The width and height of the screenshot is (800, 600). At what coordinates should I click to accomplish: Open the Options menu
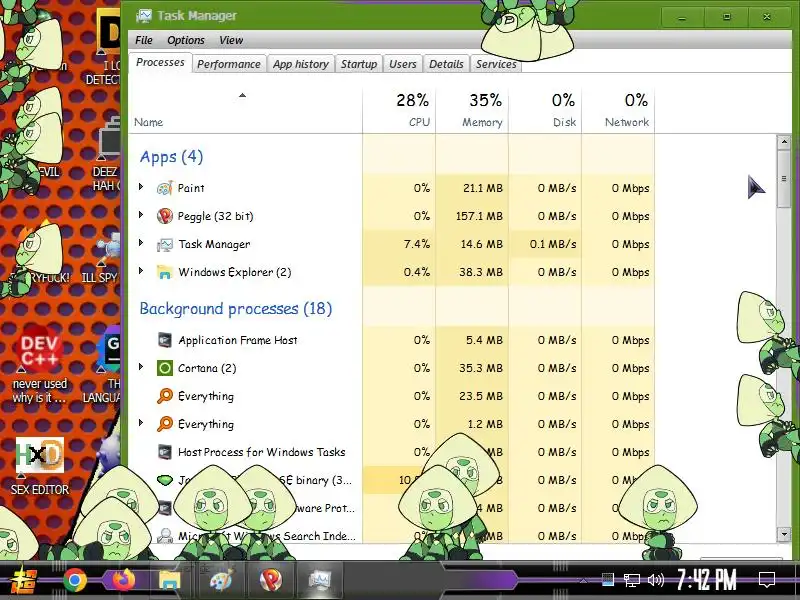(186, 40)
